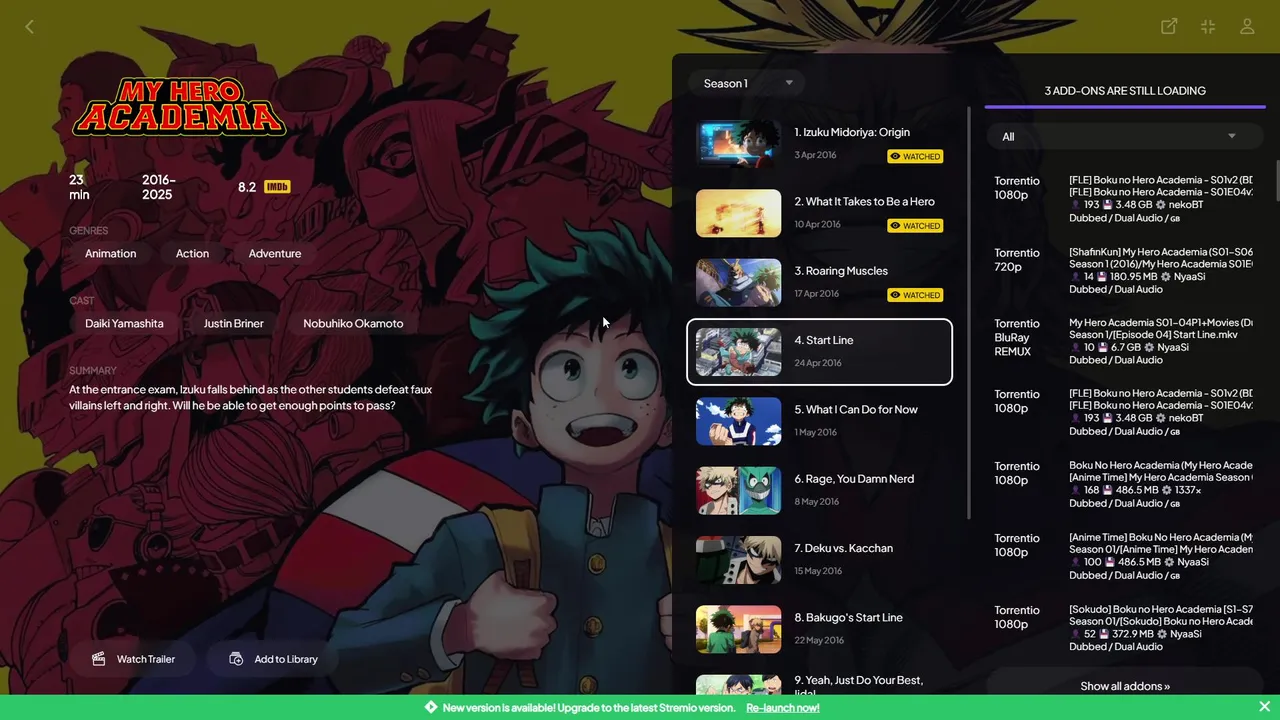Select episode 5. What I Can Do for Now
The image size is (1280, 720).
820,421
